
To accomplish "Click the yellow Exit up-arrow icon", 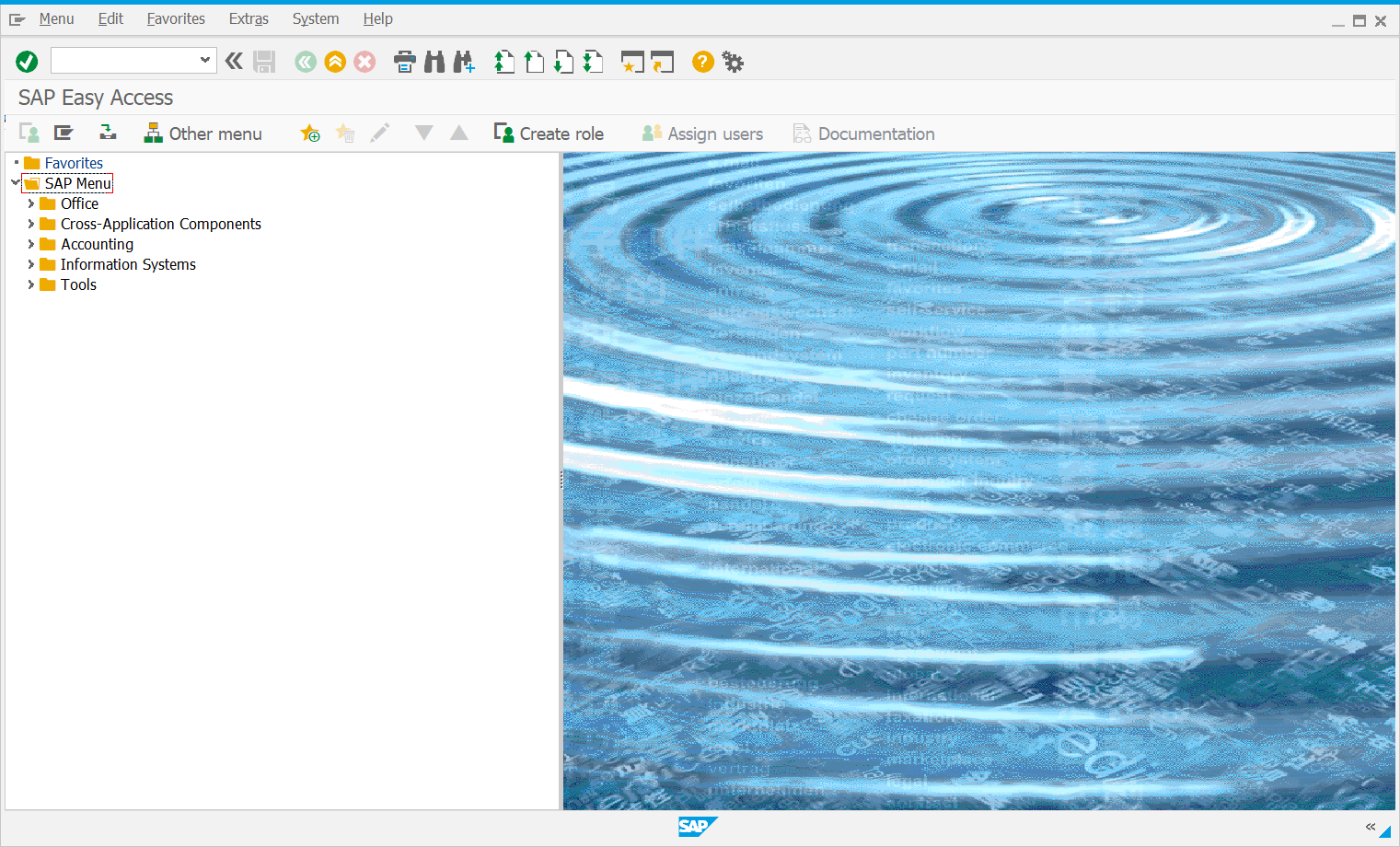I will [335, 62].
